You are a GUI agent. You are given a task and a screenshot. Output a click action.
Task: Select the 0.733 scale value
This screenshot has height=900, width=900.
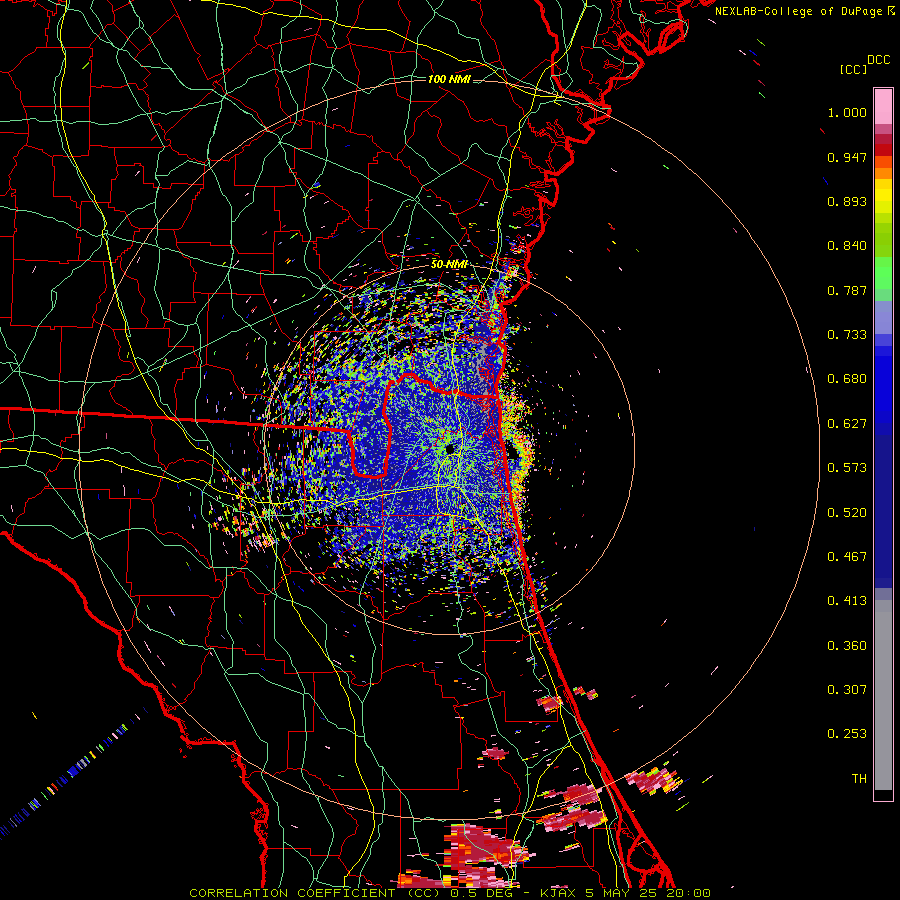coord(847,335)
